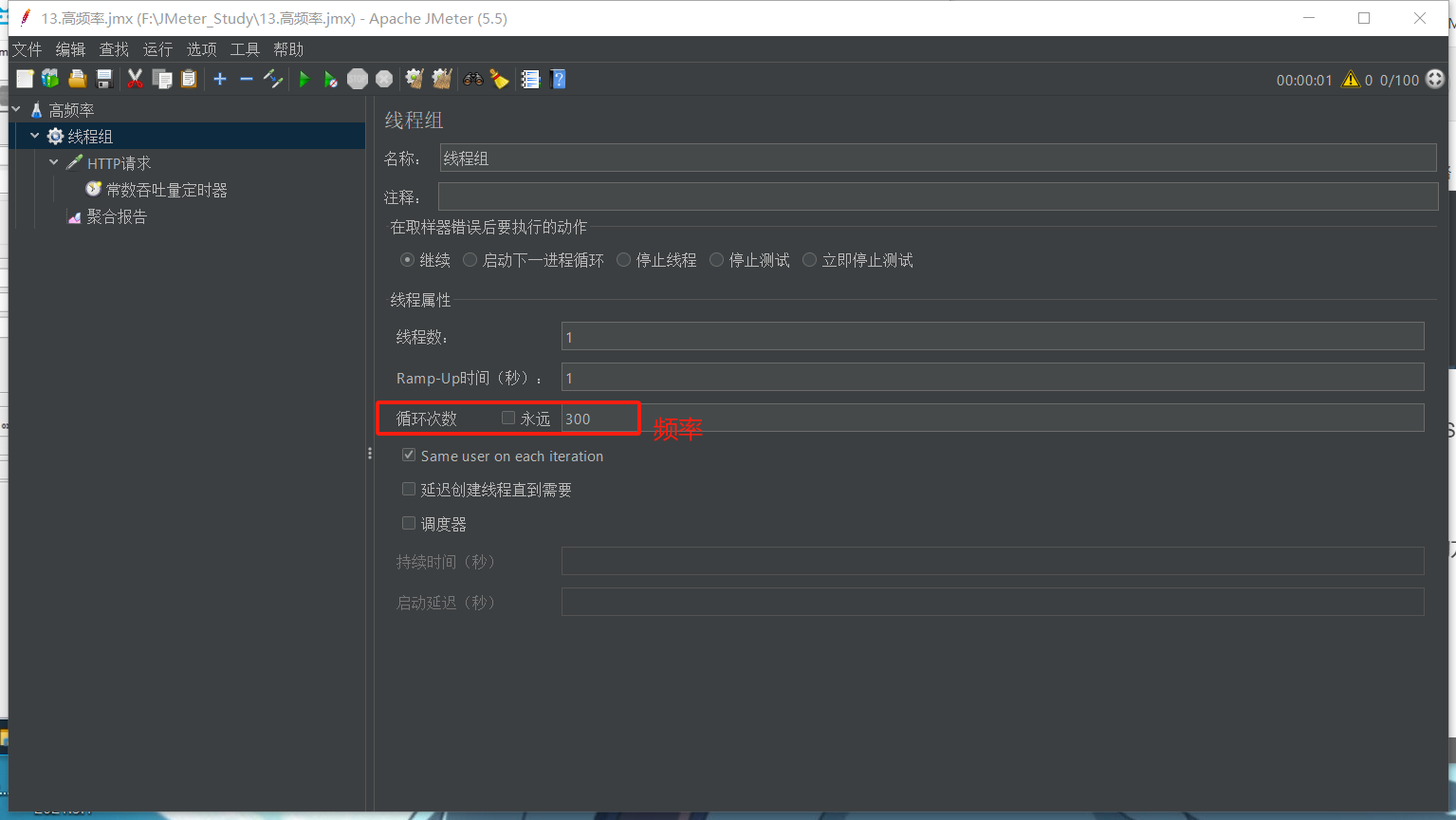Image resolution: width=1456 pixels, height=820 pixels.
Task: Select the 停止测试 radio button
Action: click(x=716, y=260)
